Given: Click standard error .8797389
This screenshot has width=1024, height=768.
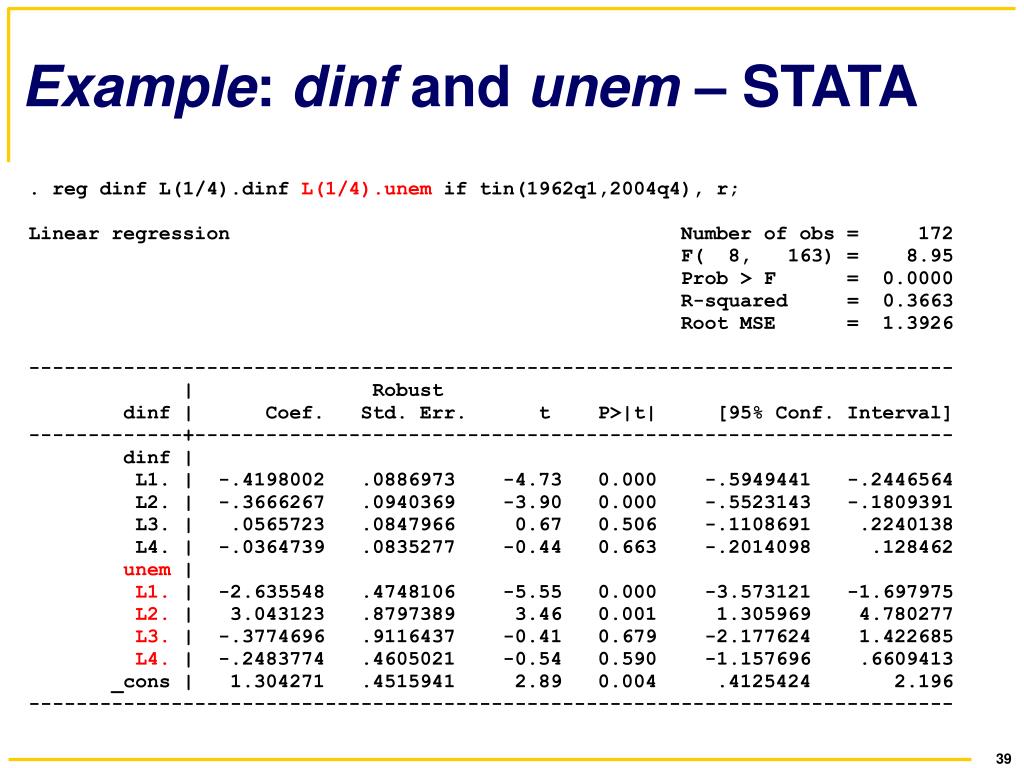Looking at the screenshot, I should pos(408,614).
